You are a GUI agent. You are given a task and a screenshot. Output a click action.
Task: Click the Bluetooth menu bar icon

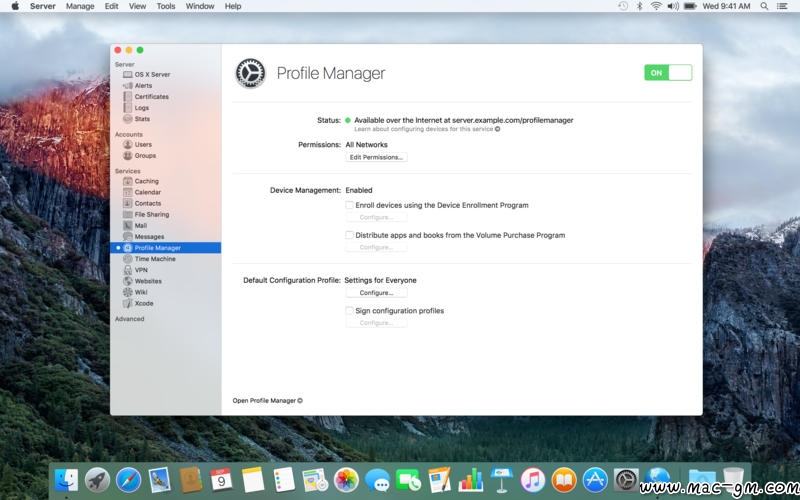(x=639, y=6)
